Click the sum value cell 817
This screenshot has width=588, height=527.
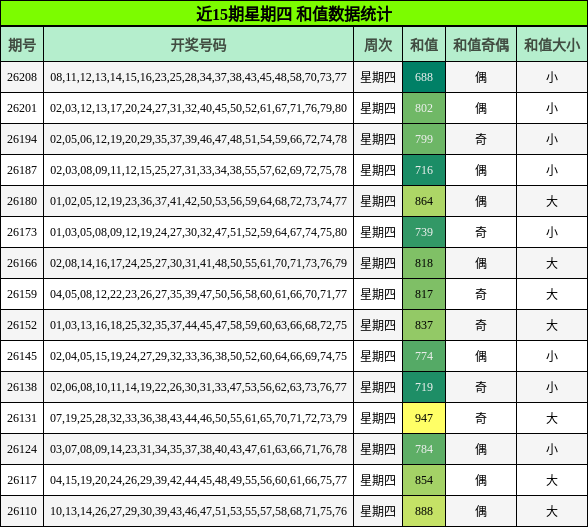(x=424, y=294)
